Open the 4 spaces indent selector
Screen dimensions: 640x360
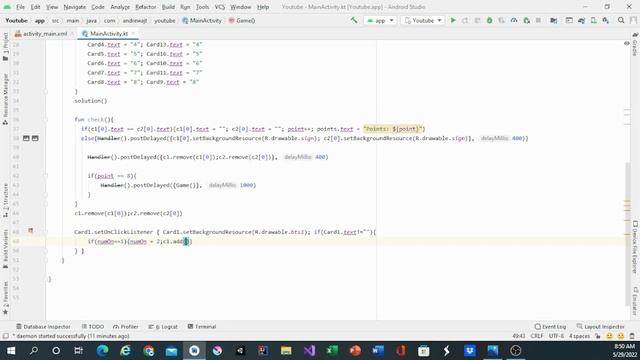[x=579, y=336]
